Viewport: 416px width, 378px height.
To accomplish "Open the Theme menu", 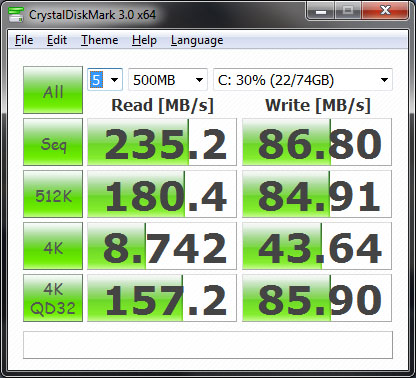I will click(x=100, y=40).
